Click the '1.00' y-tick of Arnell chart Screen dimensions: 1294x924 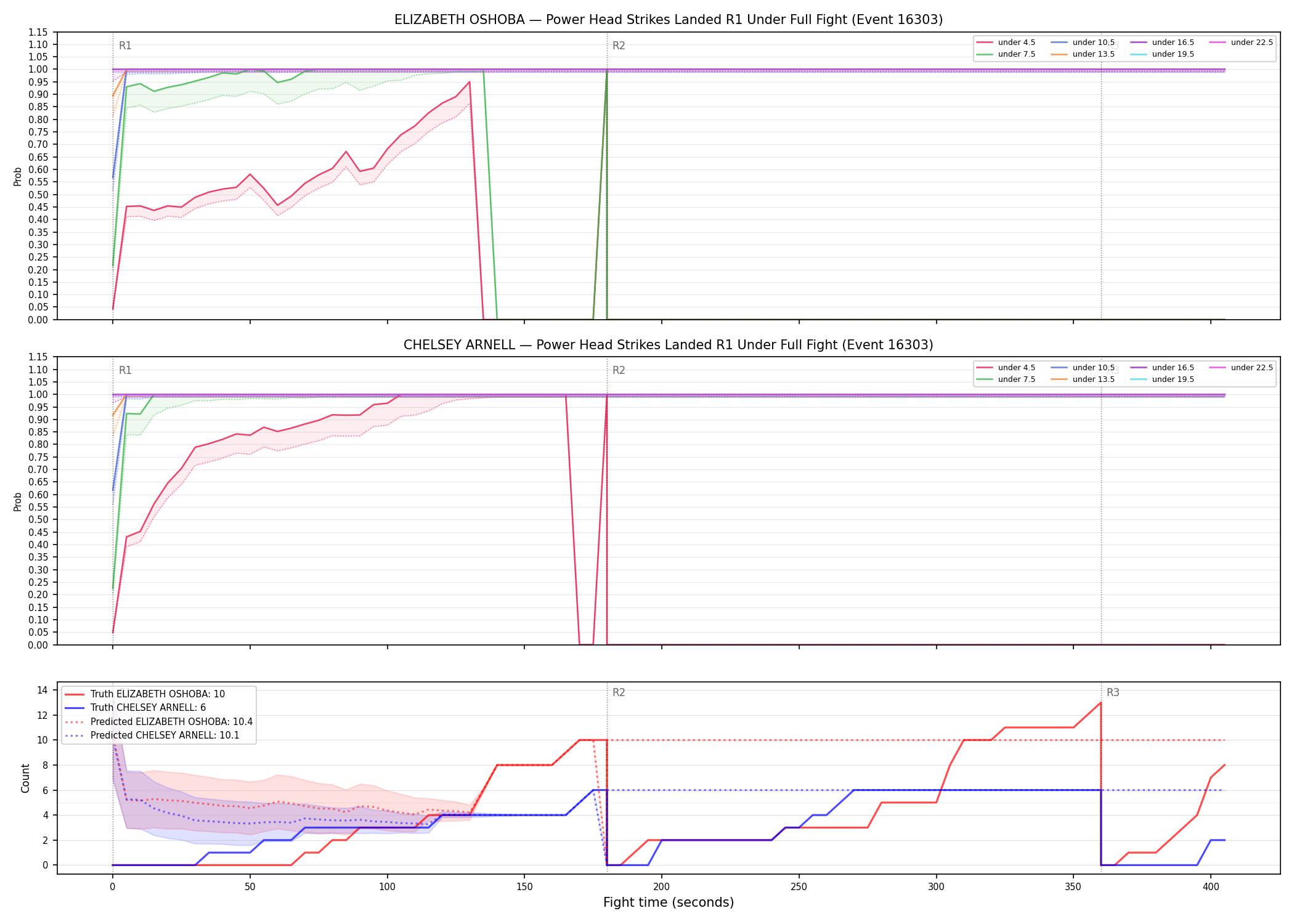38,394
